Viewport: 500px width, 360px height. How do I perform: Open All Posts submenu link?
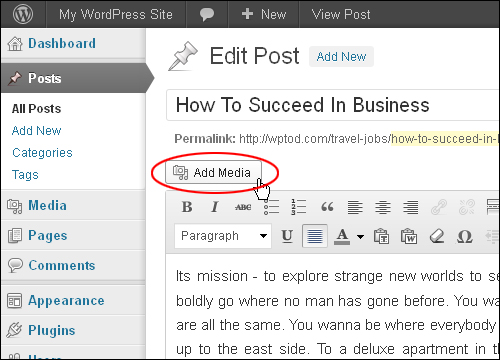click(36, 109)
